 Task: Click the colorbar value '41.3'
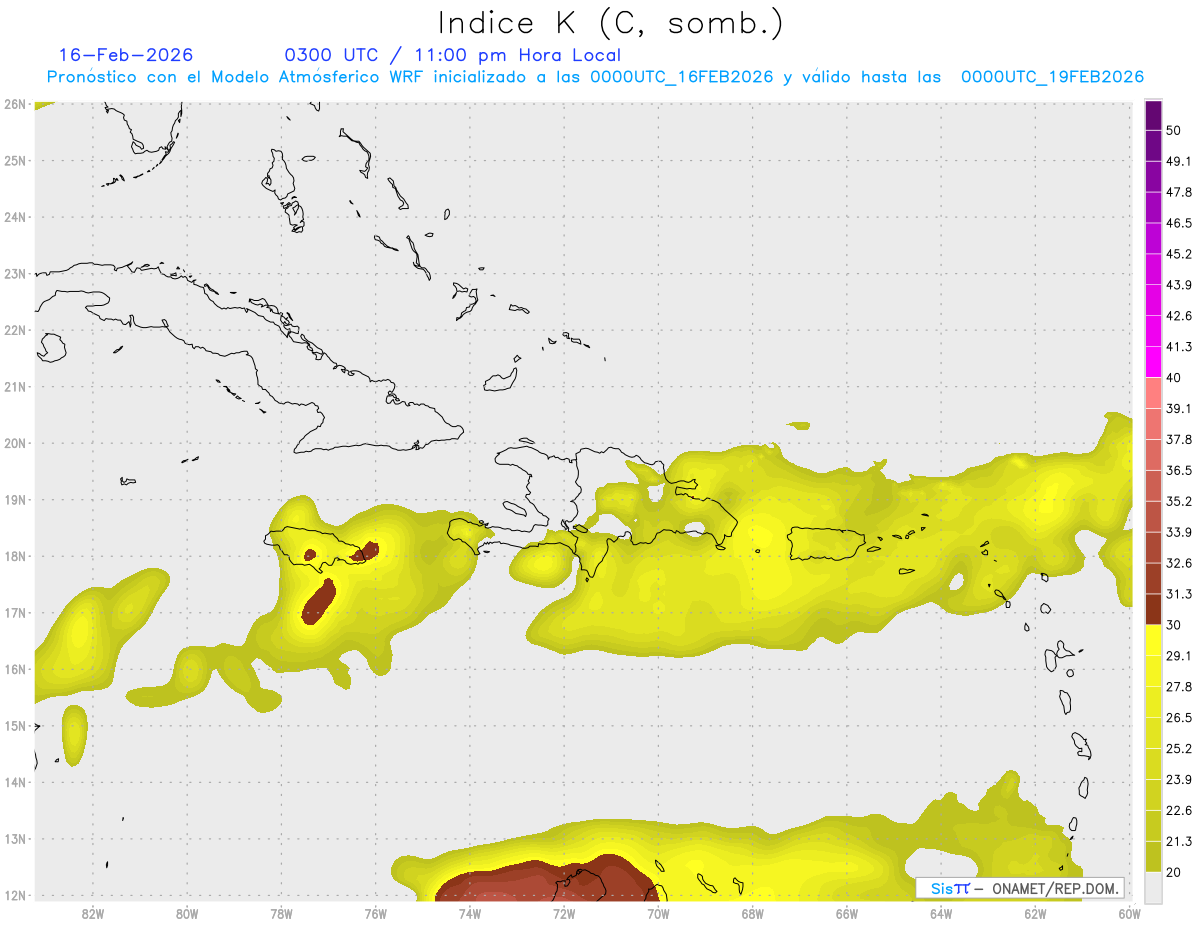click(x=1177, y=347)
